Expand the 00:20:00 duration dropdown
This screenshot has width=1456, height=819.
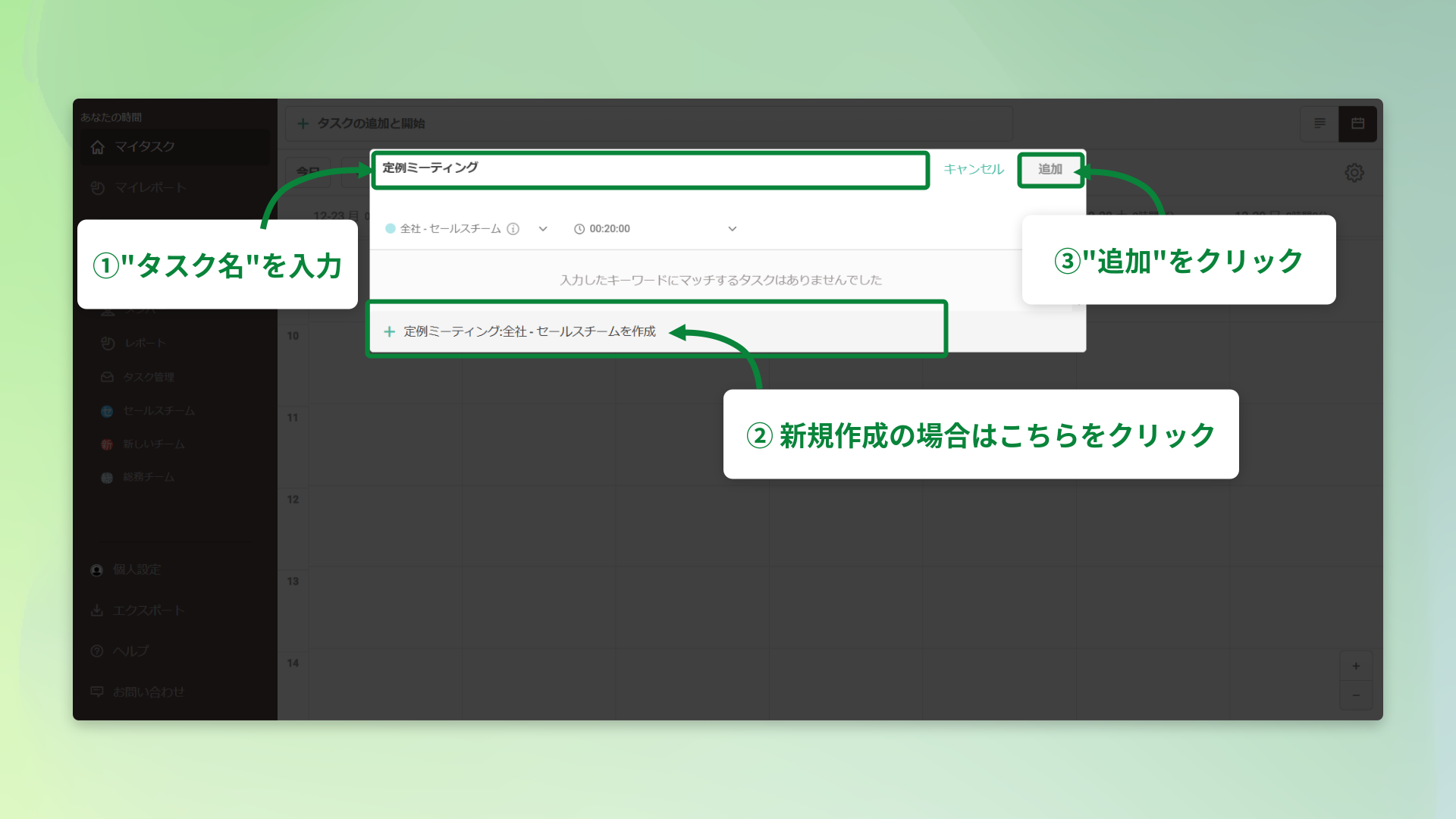click(x=732, y=228)
